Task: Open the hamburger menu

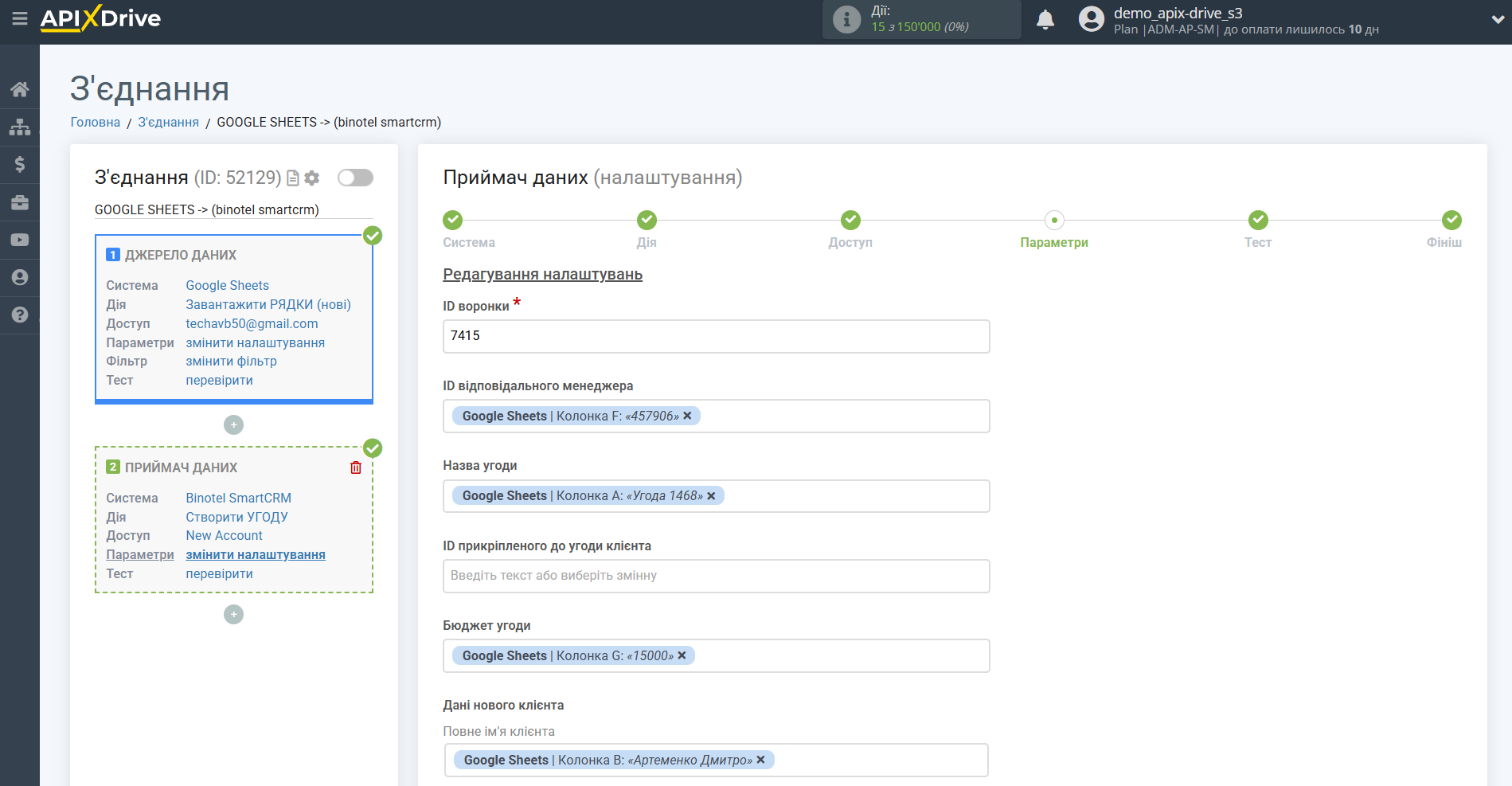Action: [20, 18]
